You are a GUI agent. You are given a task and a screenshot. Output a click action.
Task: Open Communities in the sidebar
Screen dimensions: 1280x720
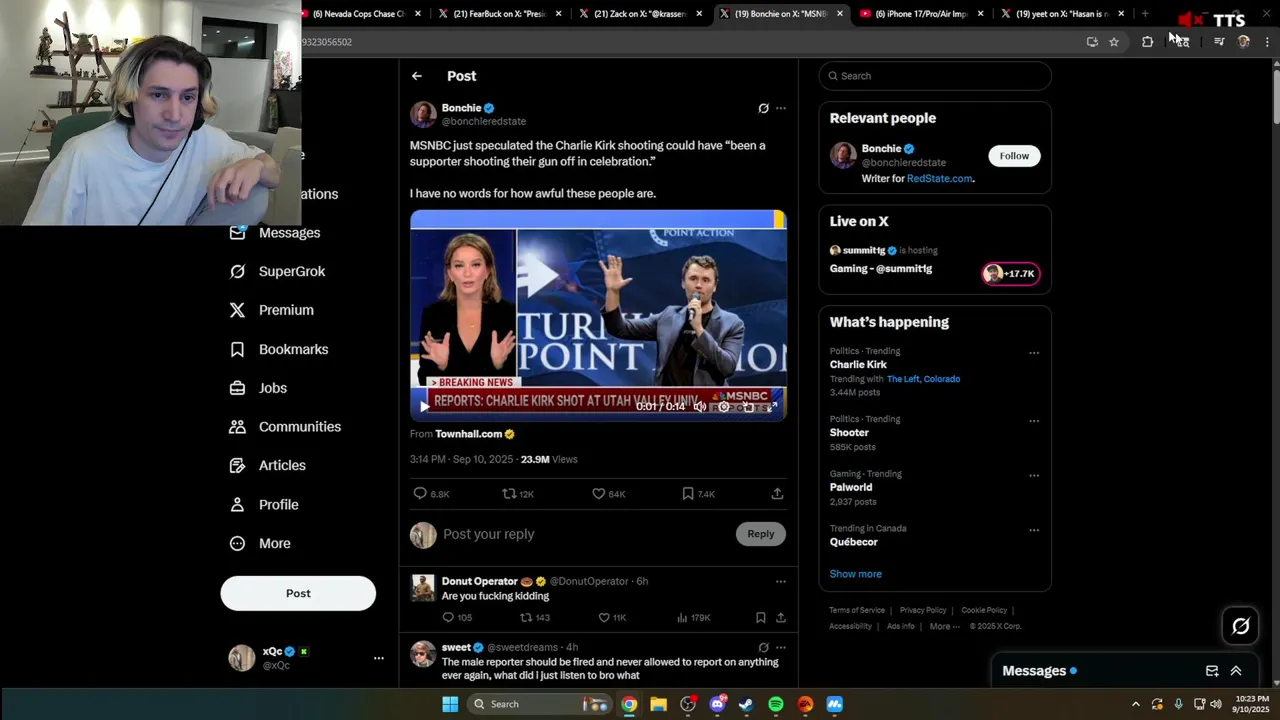click(285, 427)
